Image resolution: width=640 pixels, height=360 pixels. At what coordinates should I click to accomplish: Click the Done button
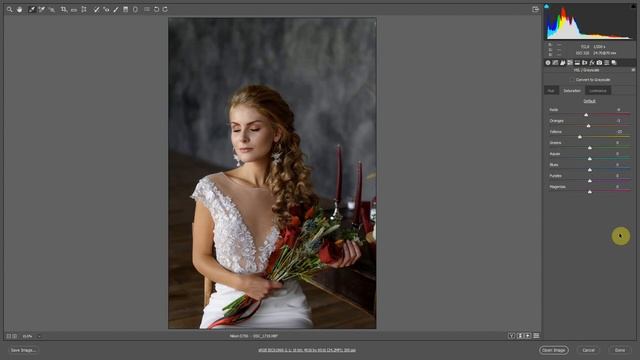tap(620, 350)
